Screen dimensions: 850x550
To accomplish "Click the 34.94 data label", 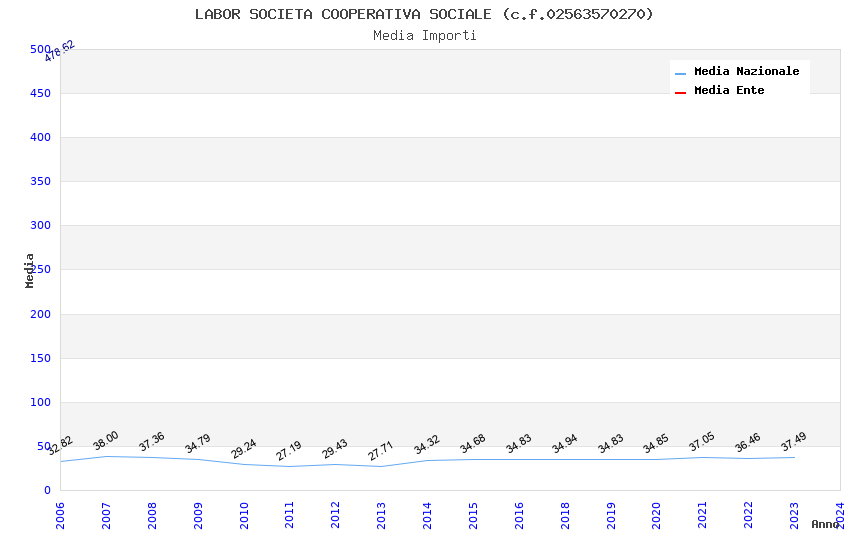I will tap(565, 444).
